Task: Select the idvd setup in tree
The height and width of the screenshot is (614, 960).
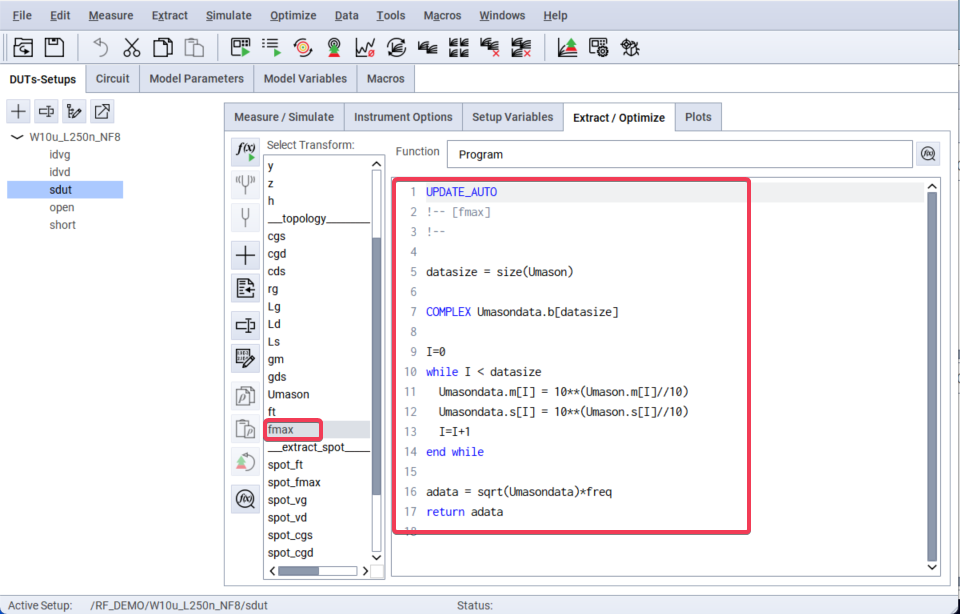Action: (x=60, y=172)
